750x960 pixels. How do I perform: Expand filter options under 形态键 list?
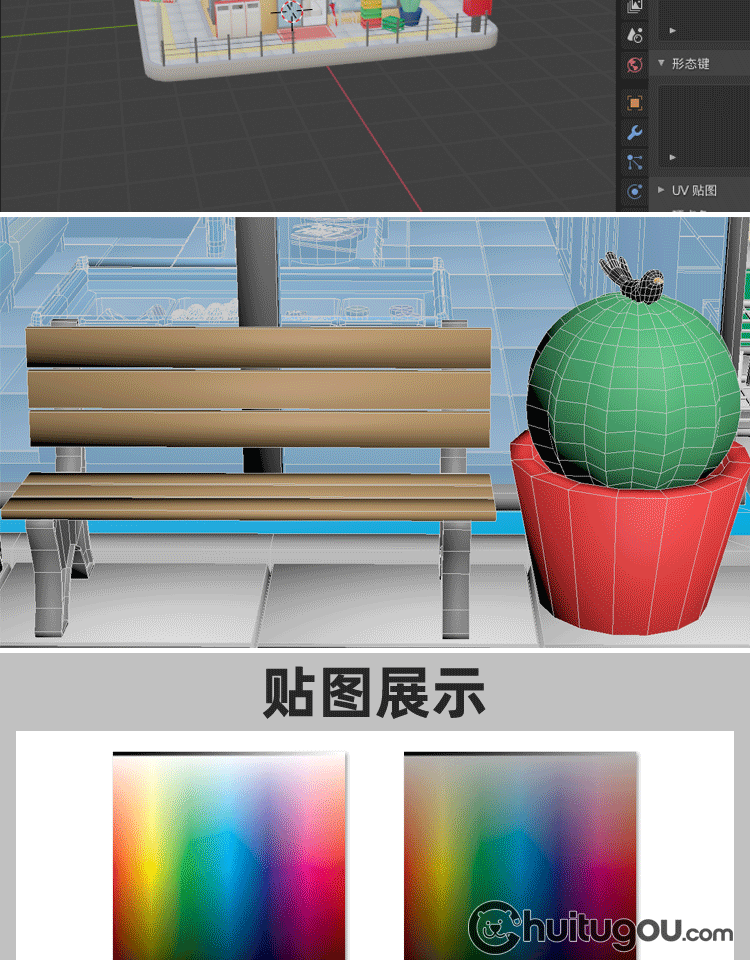pos(673,157)
